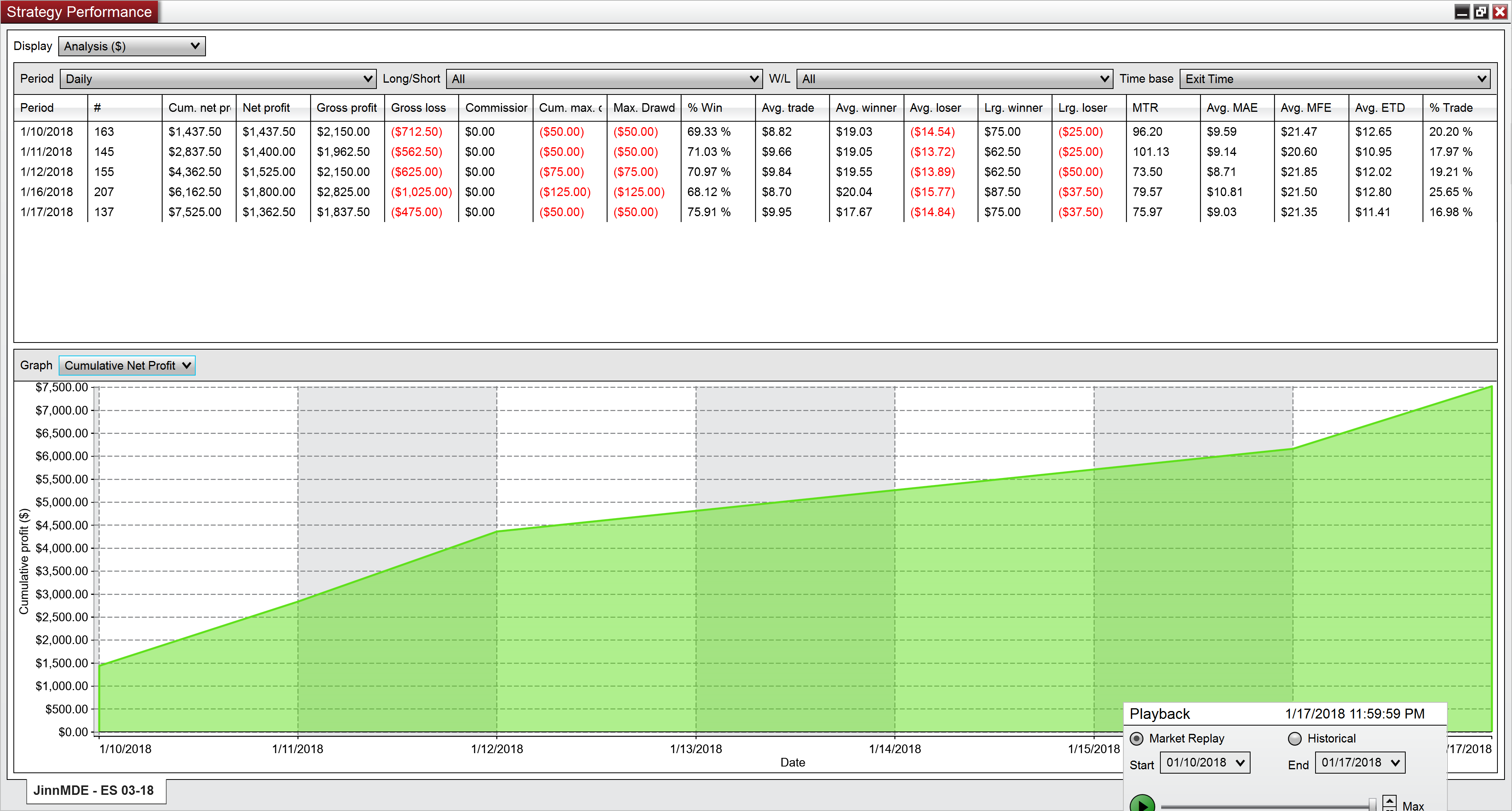This screenshot has width=1512, height=811.
Task: Sort by the Avg. MFE column header
Action: (1311, 107)
